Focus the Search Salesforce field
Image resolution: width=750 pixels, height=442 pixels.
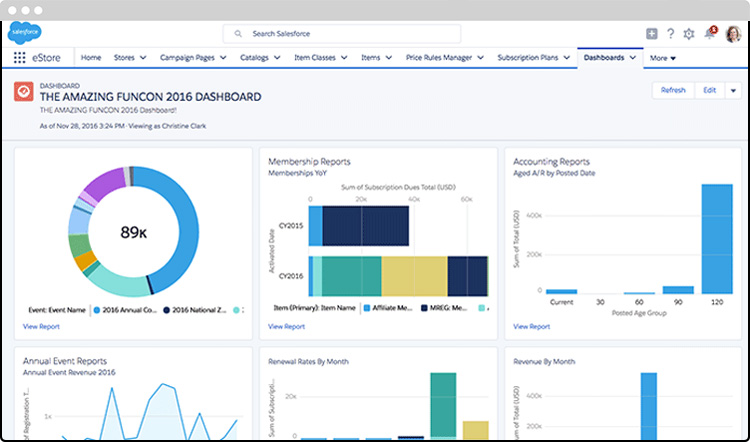(x=342, y=34)
